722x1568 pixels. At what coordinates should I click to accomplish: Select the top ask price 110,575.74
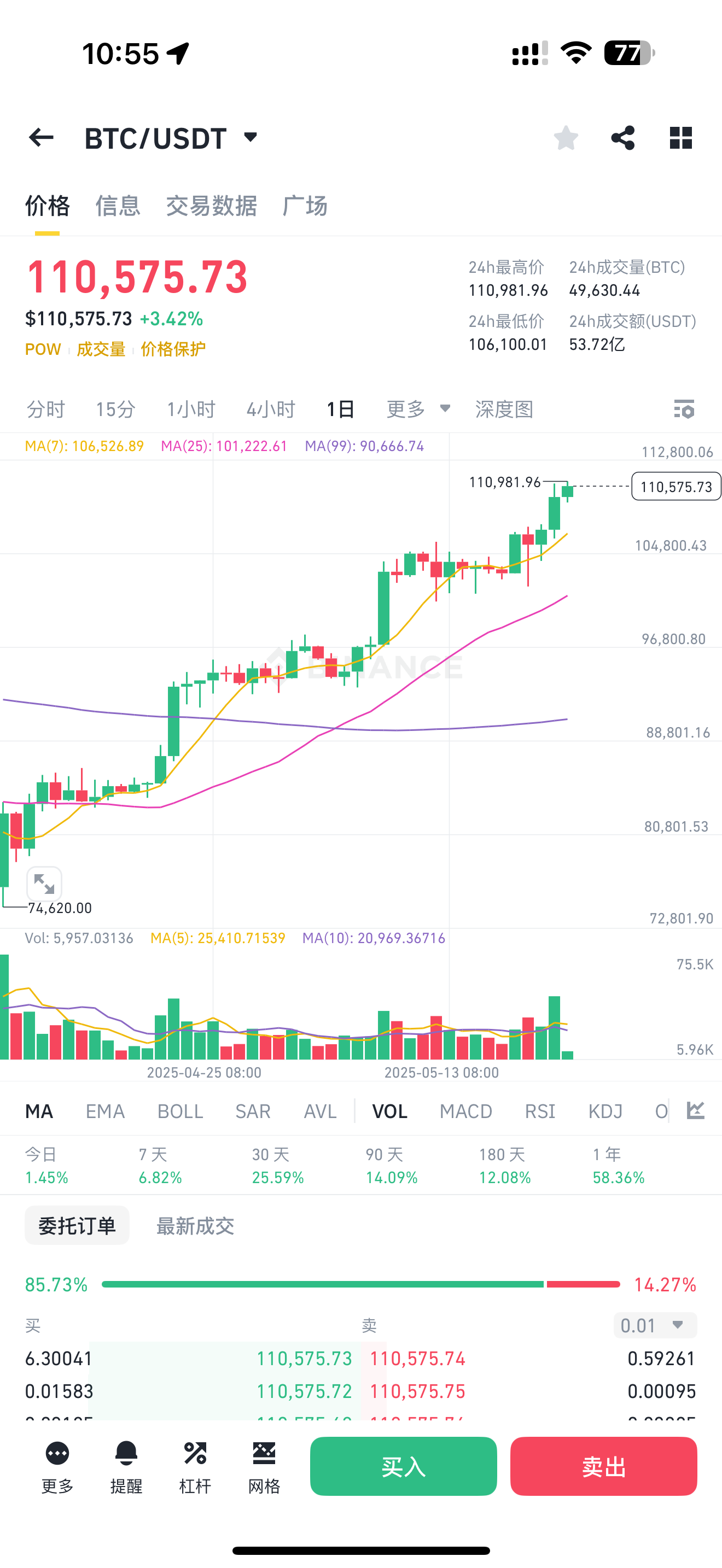418,1359
